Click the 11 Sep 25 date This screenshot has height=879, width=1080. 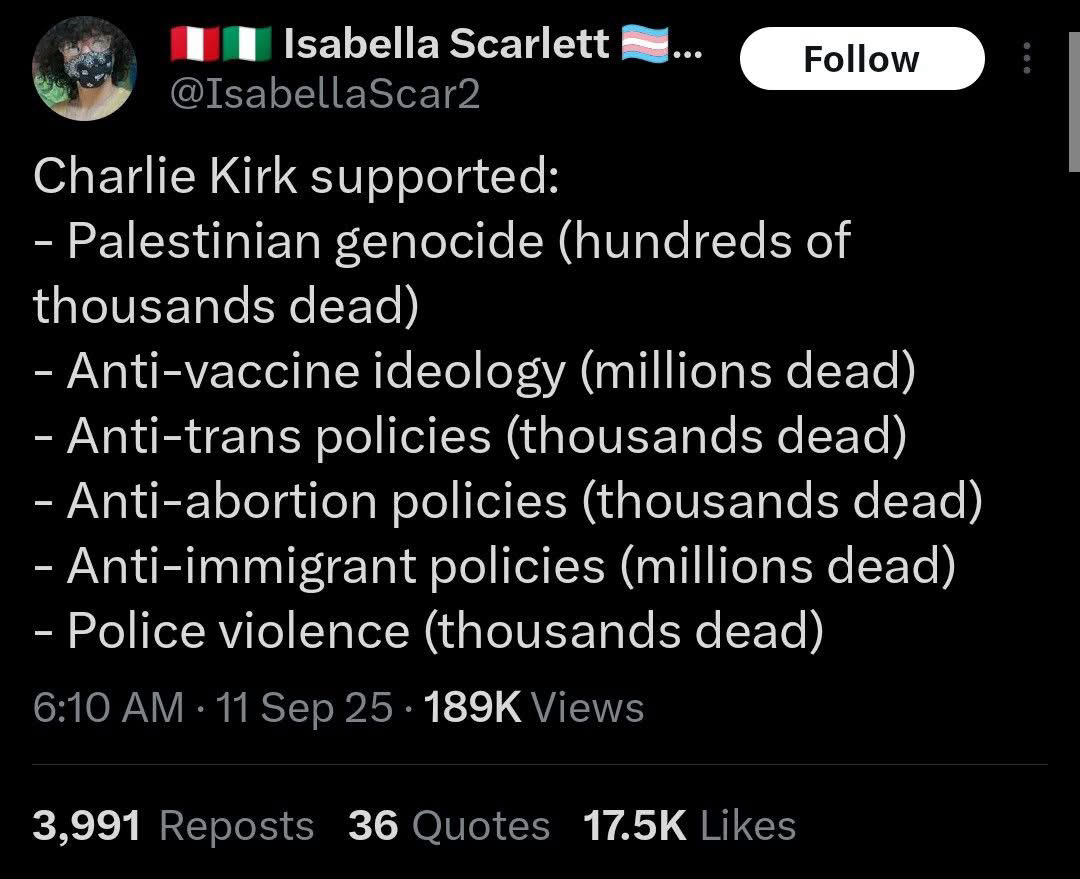click(x=304, y=708)
